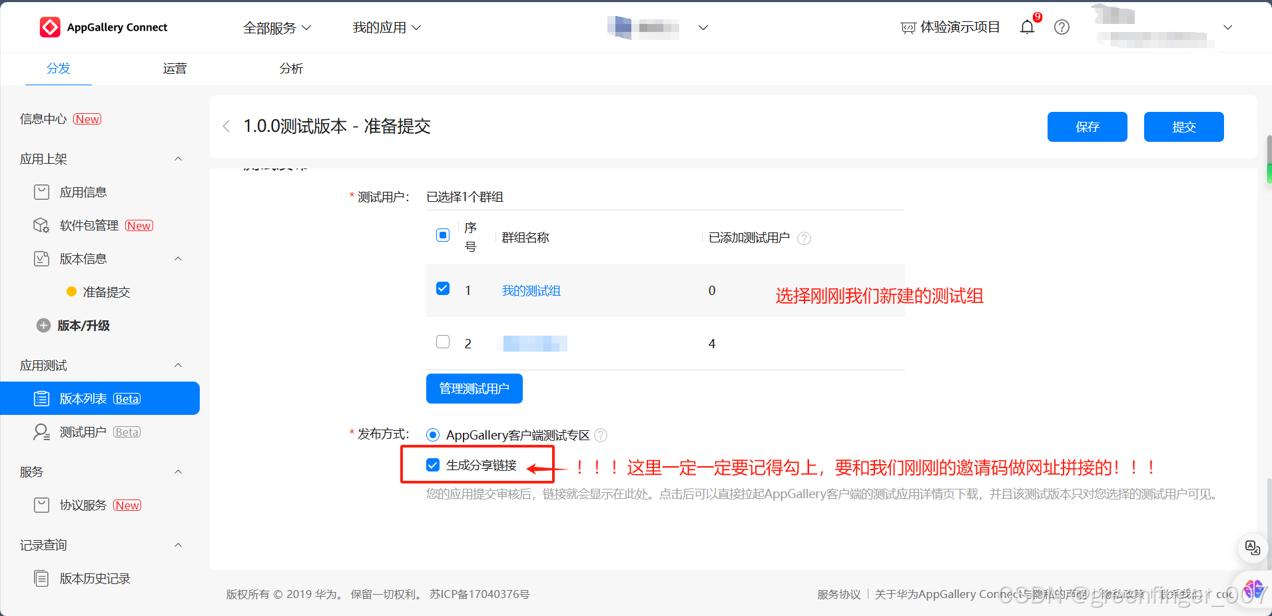Click the help icon beside 已添加测试用户

point(804,238)
